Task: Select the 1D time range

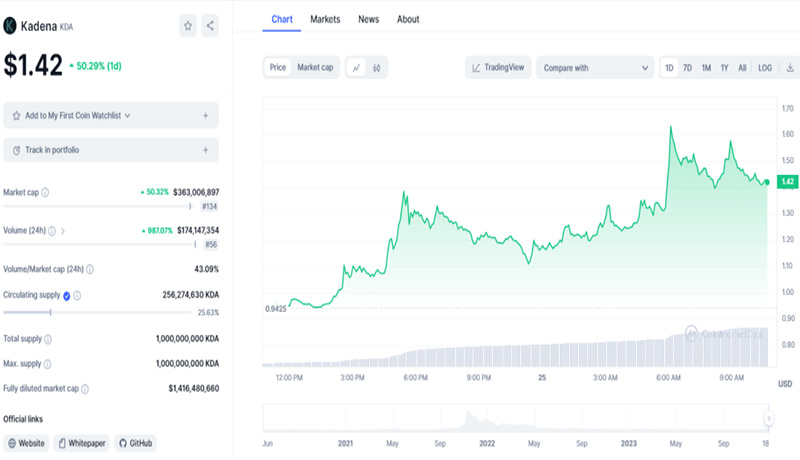Action: tap(669, 68)
